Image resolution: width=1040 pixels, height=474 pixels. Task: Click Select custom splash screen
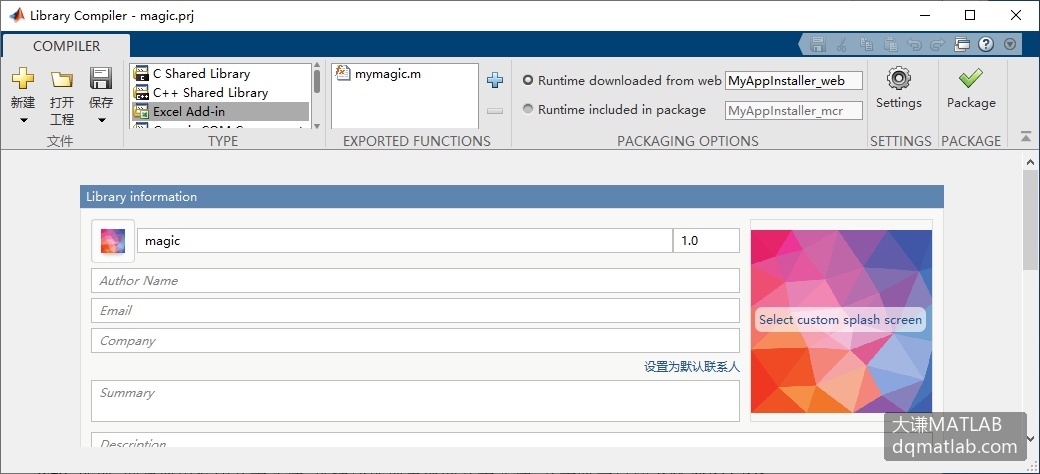(x=841, y=320)
